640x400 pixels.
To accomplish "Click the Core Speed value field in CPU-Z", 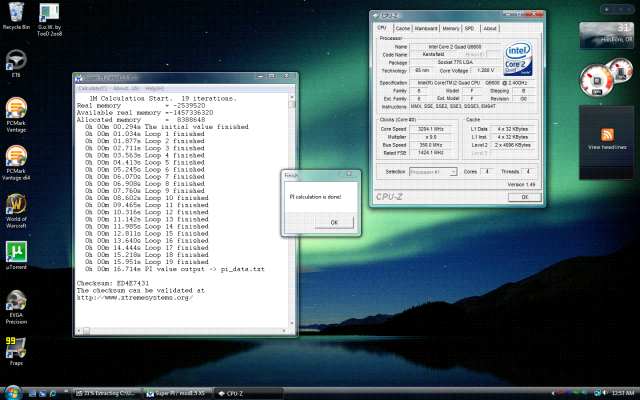I will [431, 129].
